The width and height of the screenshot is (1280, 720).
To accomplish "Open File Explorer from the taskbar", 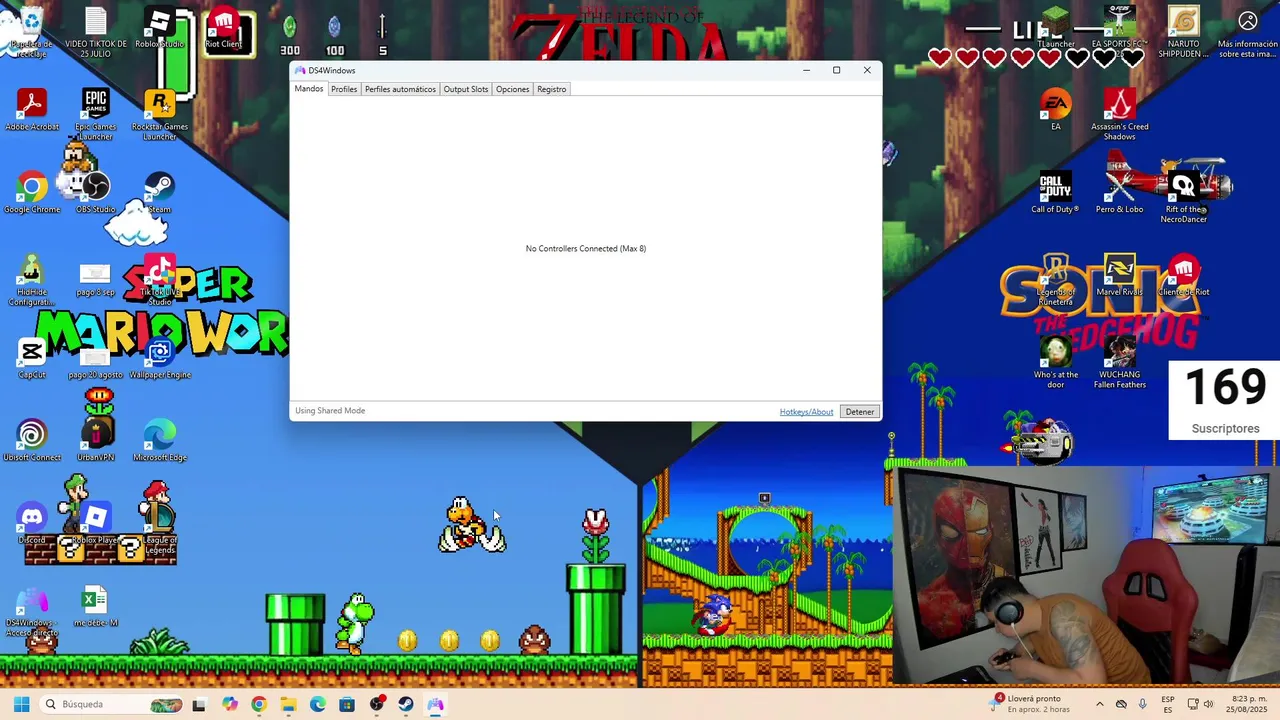I will (x=288, y=704).
